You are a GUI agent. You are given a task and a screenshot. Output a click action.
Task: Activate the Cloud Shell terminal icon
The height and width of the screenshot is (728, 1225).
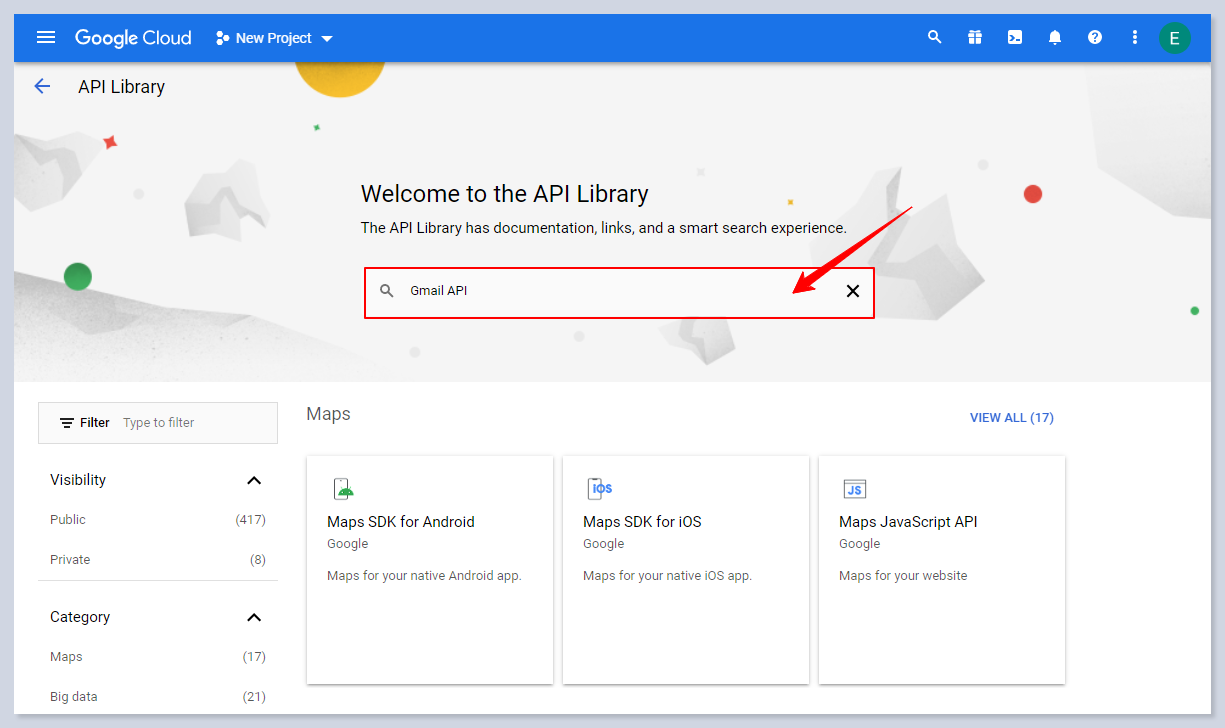[x=1015, y=37]
